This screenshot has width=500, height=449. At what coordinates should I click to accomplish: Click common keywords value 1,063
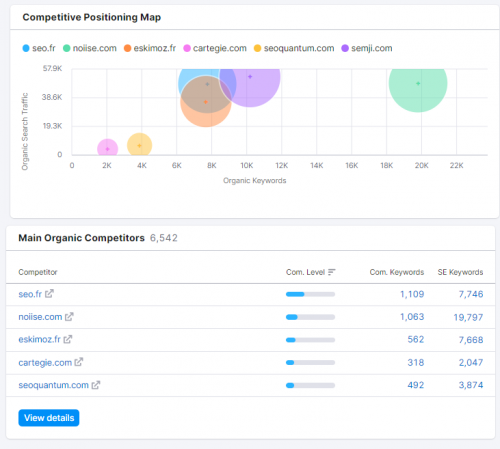tap(412, 317)
